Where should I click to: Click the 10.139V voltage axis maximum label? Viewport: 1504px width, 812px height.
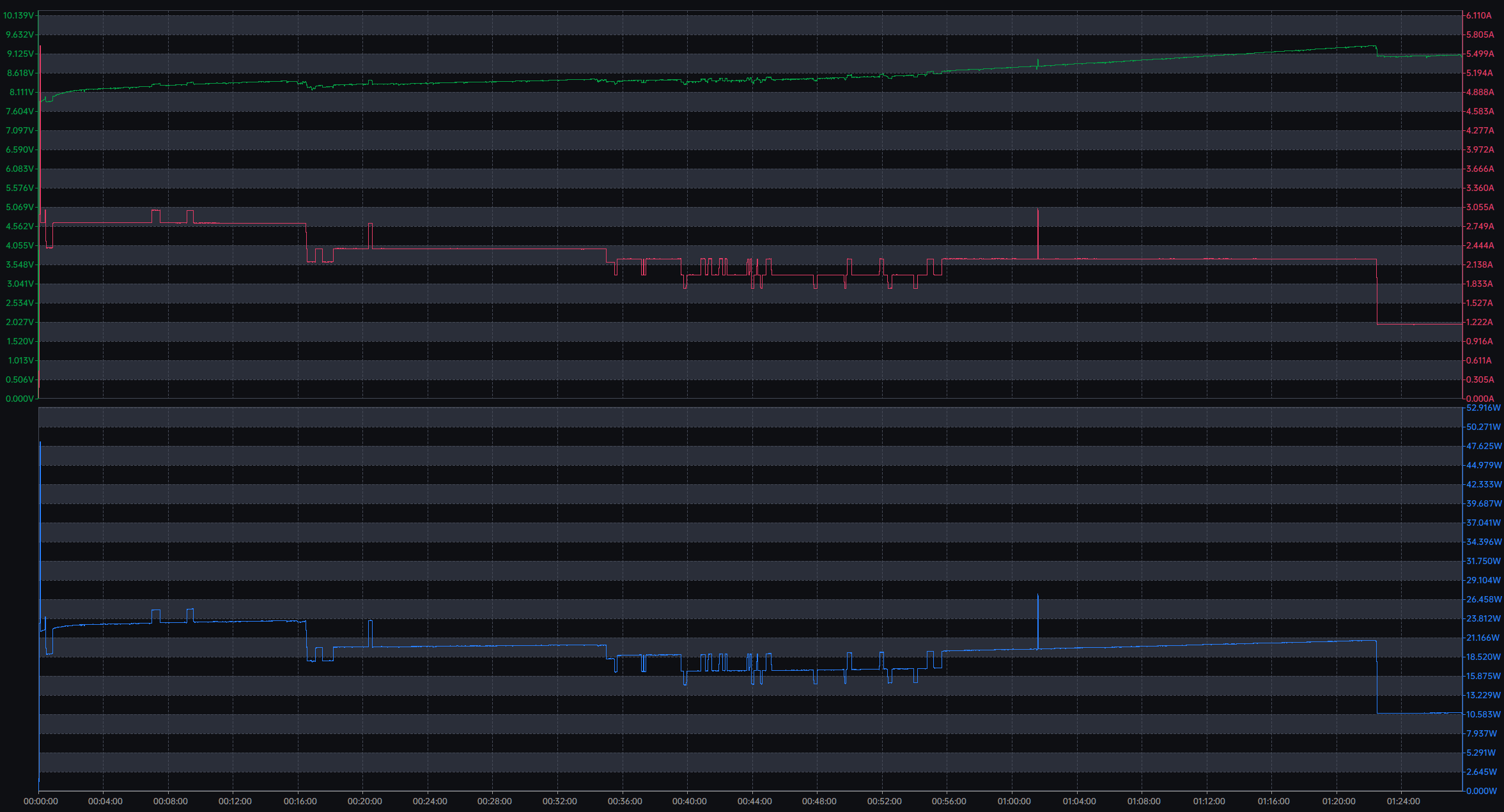[x=18, y=15]
